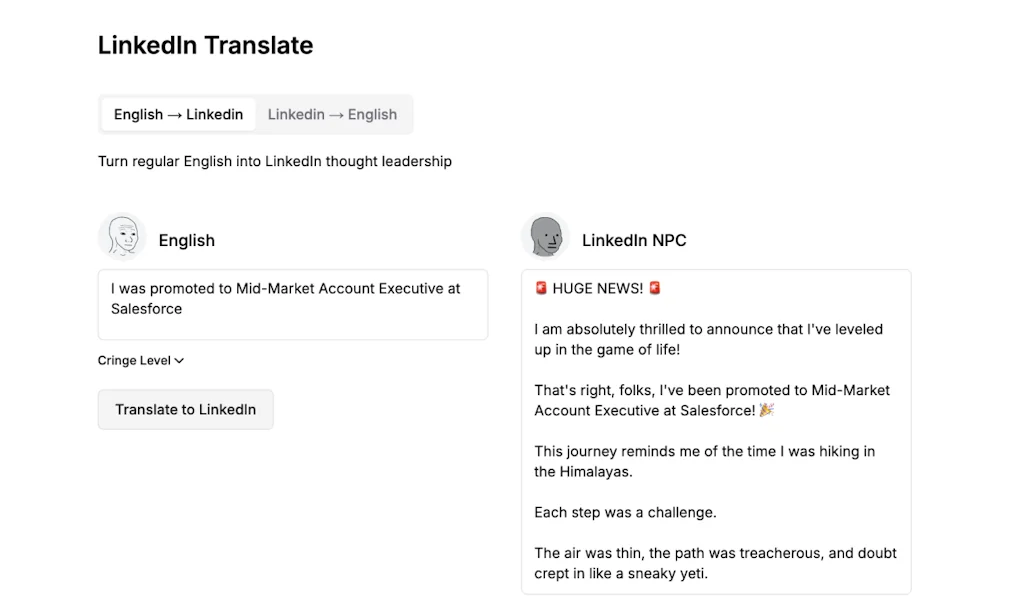Click the English wojak avatar icon

pyautogui.click(x=122, y=237)
